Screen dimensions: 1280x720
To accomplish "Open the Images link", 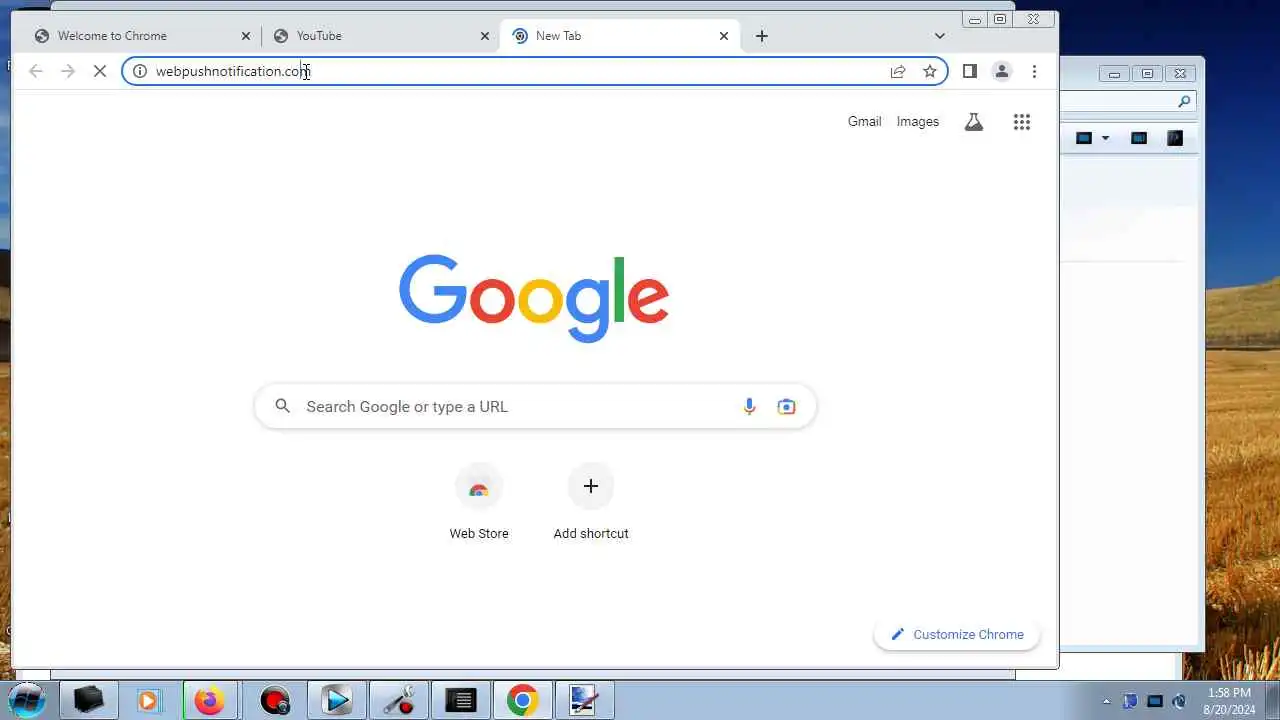I will coord(918,121).
